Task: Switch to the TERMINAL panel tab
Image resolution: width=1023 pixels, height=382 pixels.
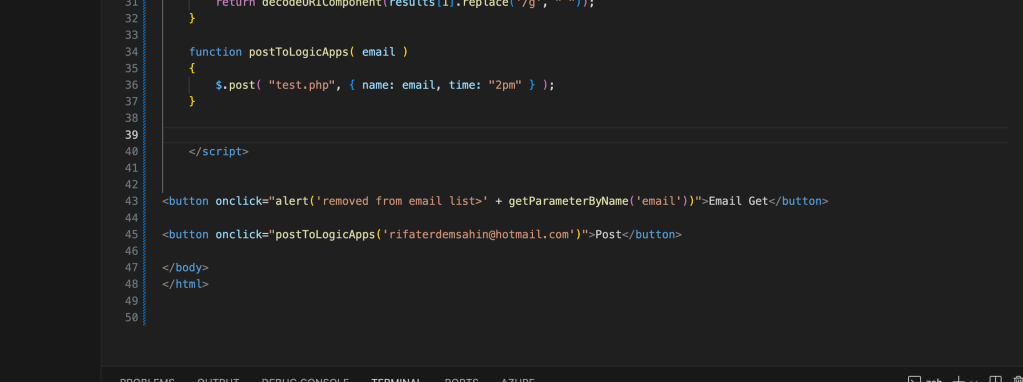Action: point(397,379)
